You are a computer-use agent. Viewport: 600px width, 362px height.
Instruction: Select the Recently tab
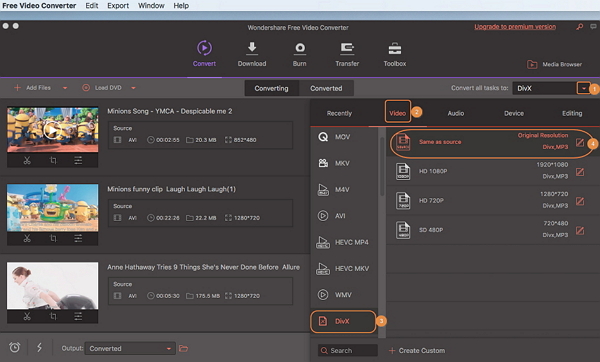[x=339, y=113]
